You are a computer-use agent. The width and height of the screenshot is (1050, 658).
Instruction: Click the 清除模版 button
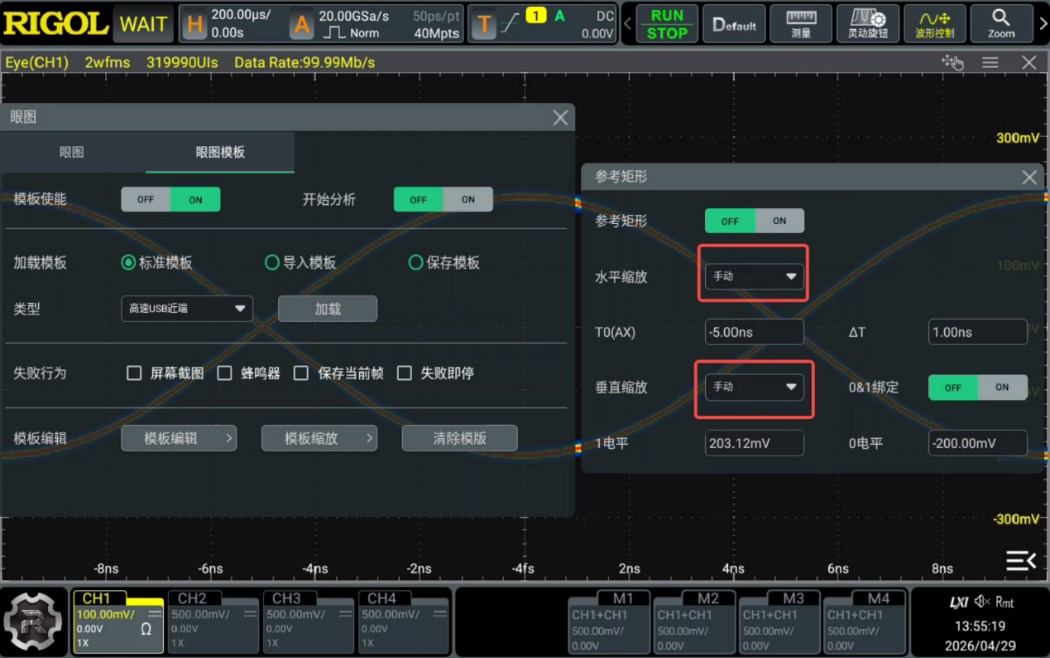[x=459, y=438]
